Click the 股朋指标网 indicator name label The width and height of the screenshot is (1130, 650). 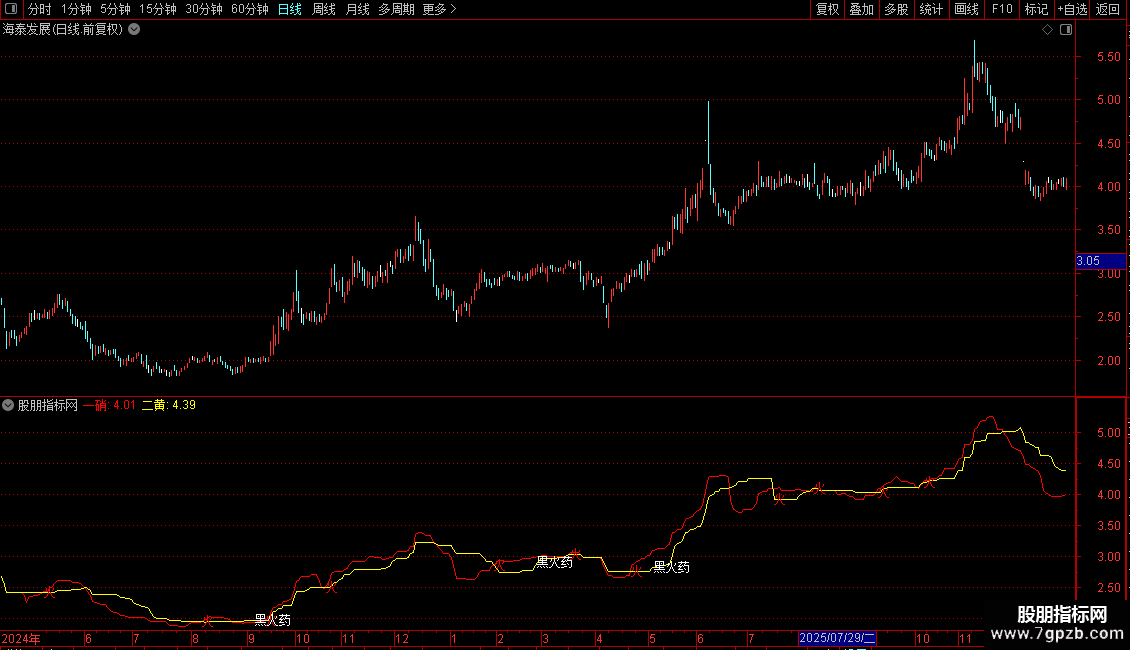pyautogui.click(x=48, y=405)
